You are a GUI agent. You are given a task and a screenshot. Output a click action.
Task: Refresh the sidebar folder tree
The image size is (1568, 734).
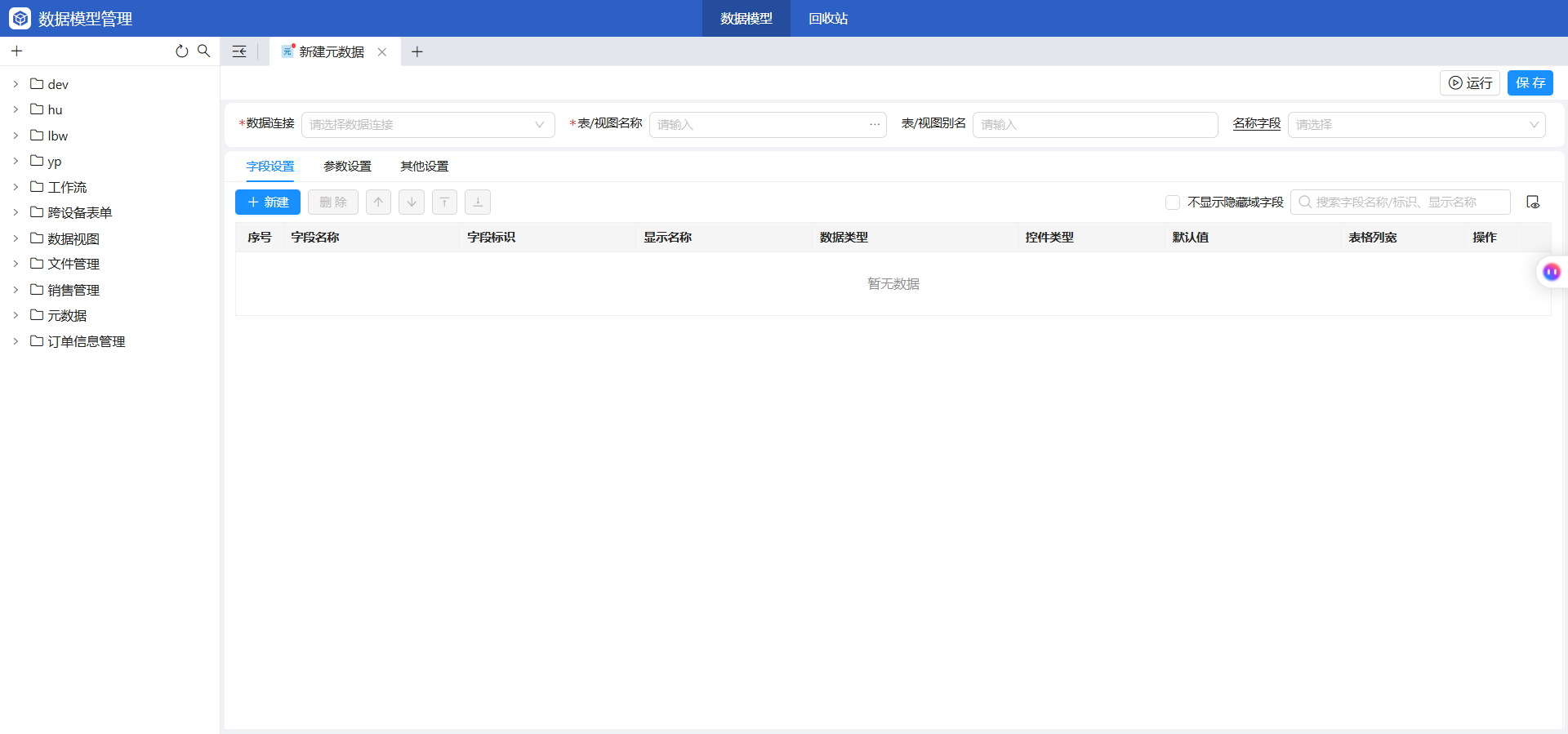(x=181, y=51)
